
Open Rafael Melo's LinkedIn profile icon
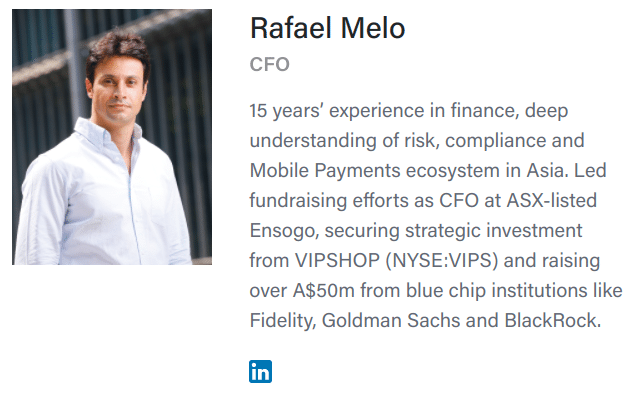(260, 371)
